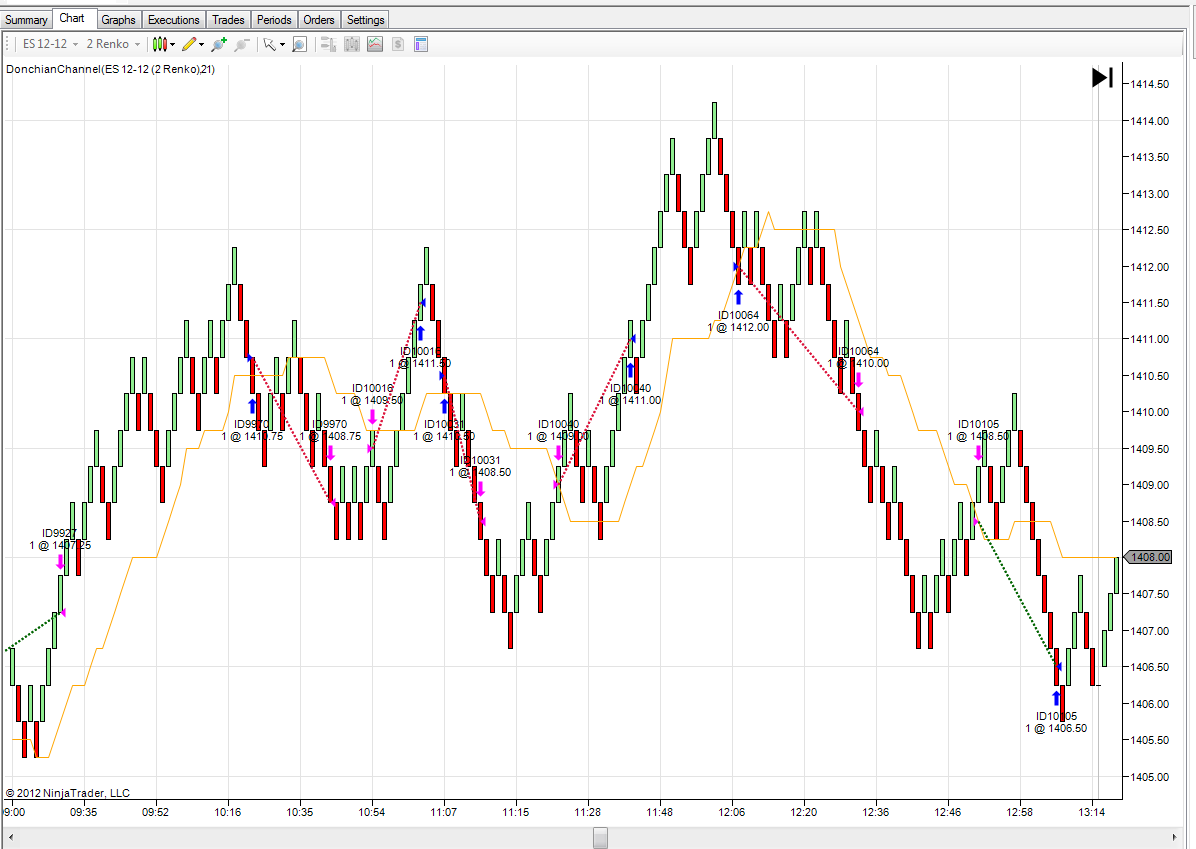Open the Trades tab
Screen dimensions: 1196x849
click(x=228, y=20)
